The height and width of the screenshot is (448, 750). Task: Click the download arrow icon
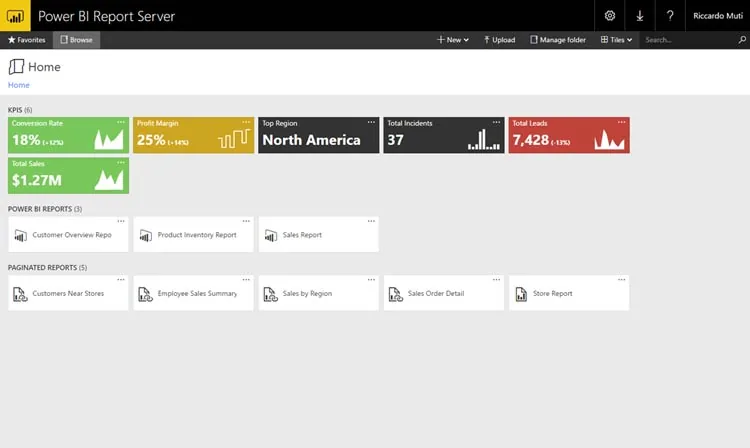coord(640,16)
